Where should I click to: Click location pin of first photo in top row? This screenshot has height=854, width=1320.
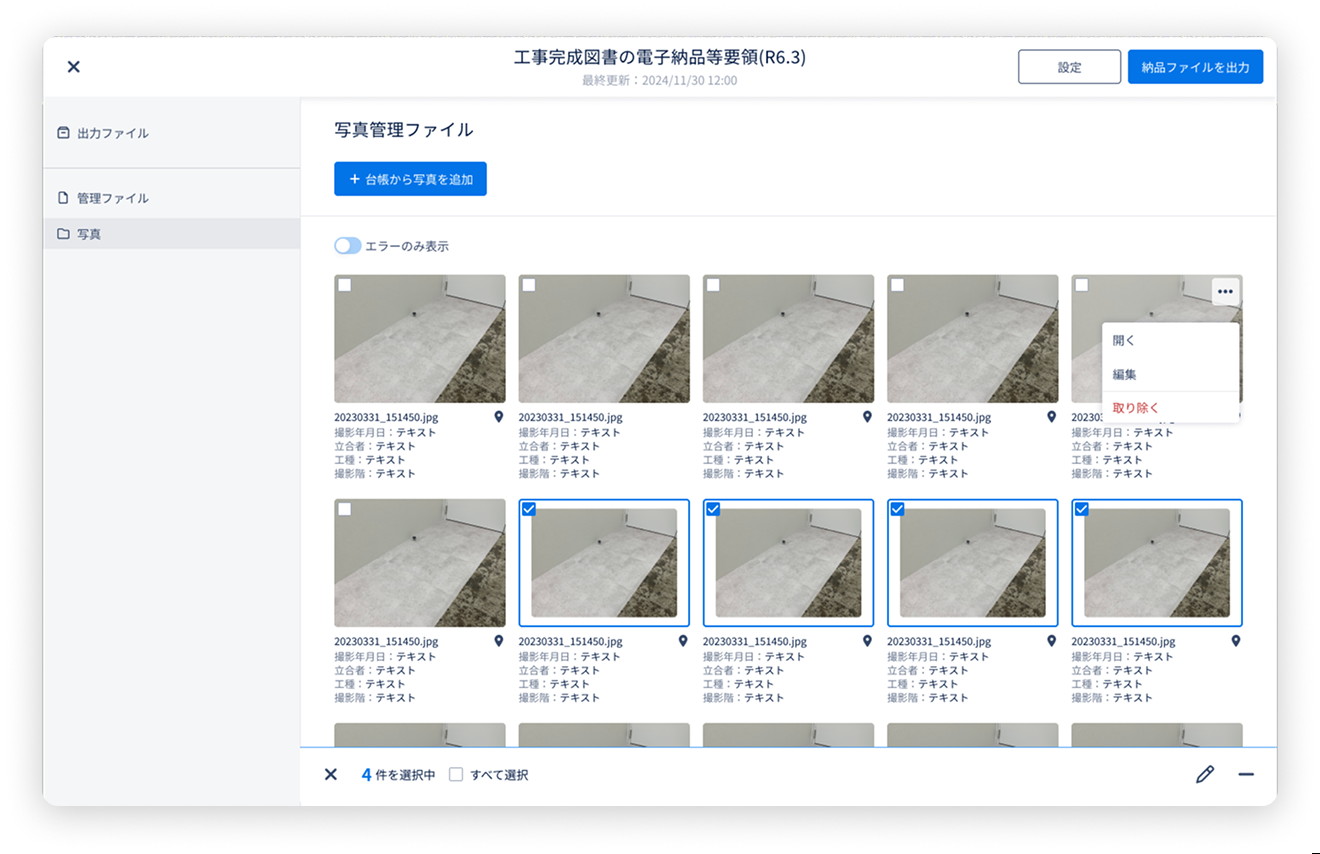click(499, 417)
